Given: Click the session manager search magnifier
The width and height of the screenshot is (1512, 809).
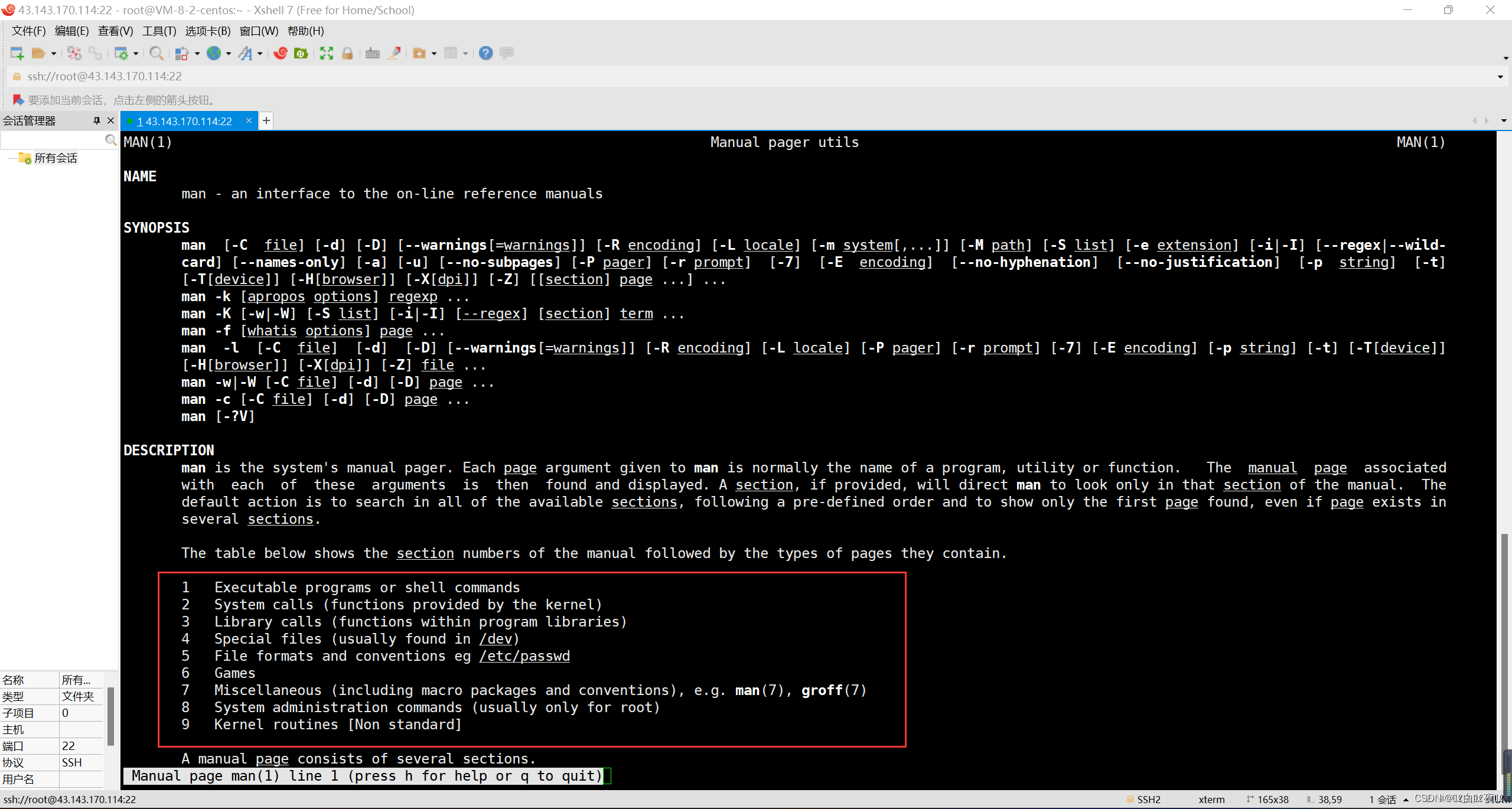Looking at the screenshot, I should (x=110, y=140).
